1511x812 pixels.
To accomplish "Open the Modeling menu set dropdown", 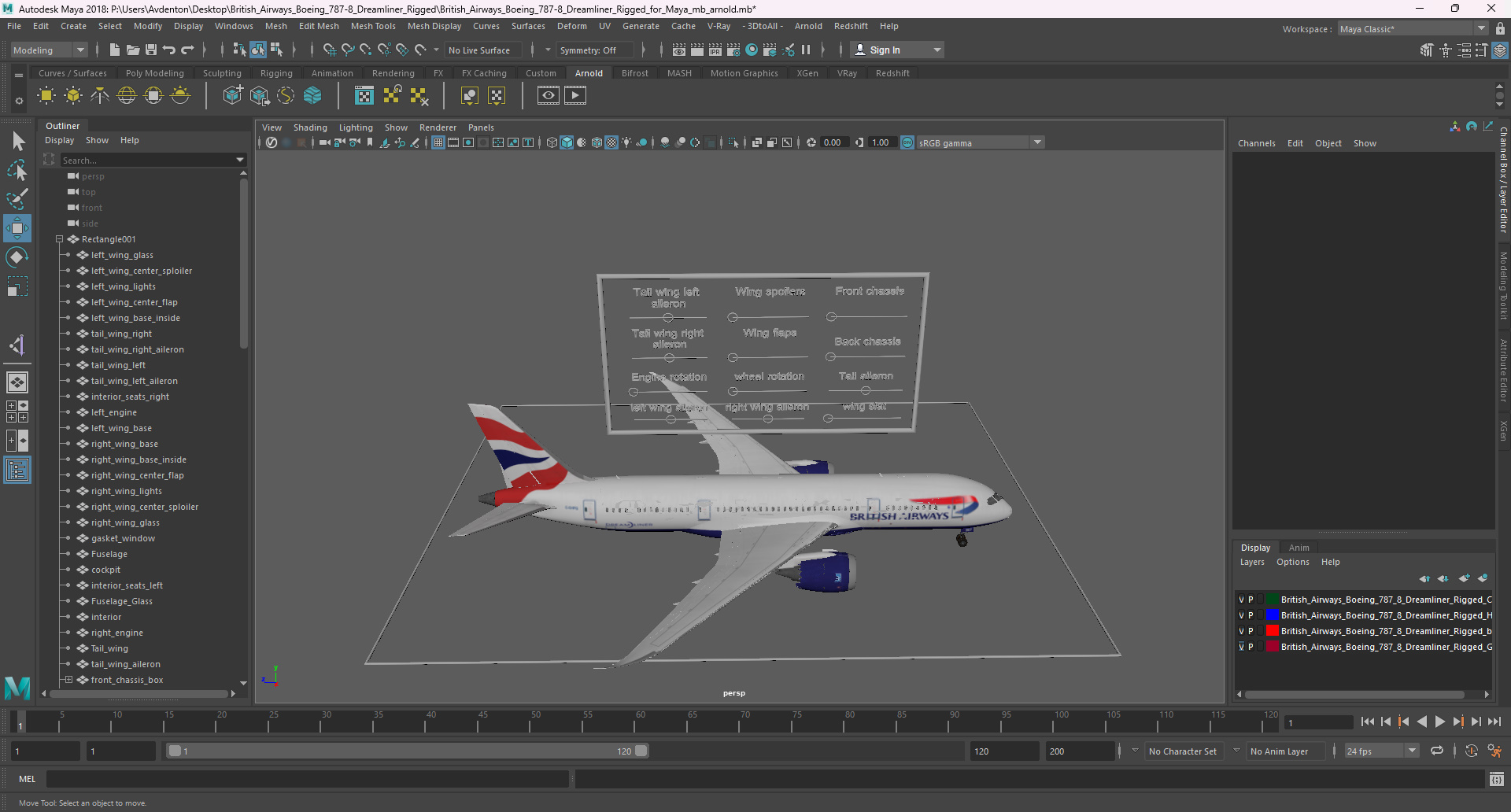I will click(x=49, y=50).
